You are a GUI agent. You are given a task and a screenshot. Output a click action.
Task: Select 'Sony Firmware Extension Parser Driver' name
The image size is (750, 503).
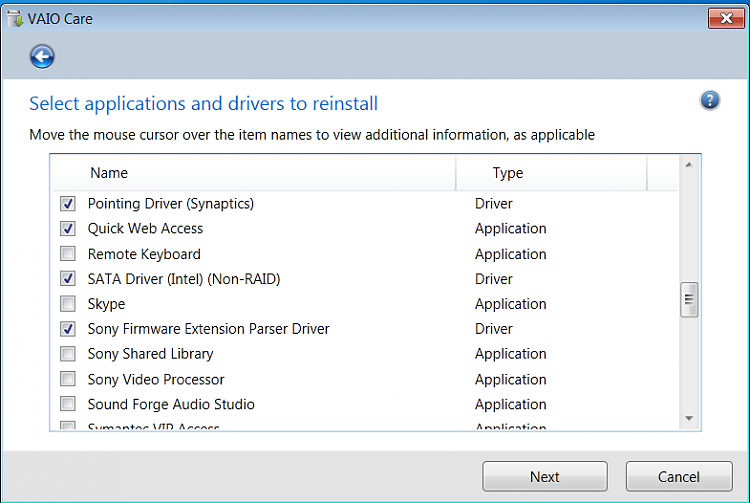(x=209, y=329)
